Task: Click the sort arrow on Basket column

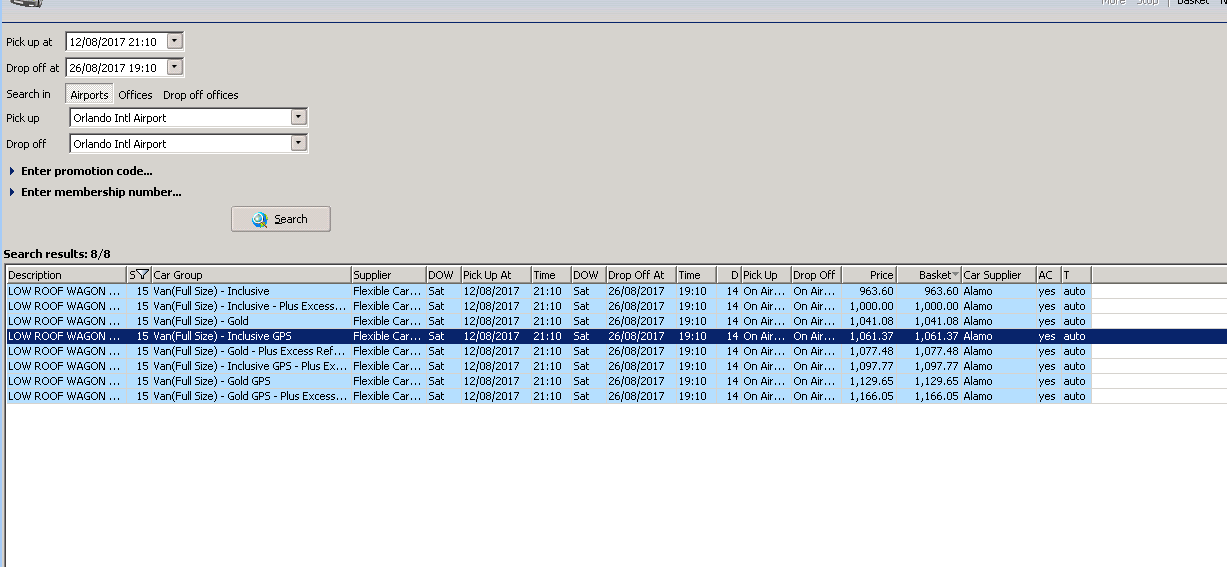Action: point(956,275)
